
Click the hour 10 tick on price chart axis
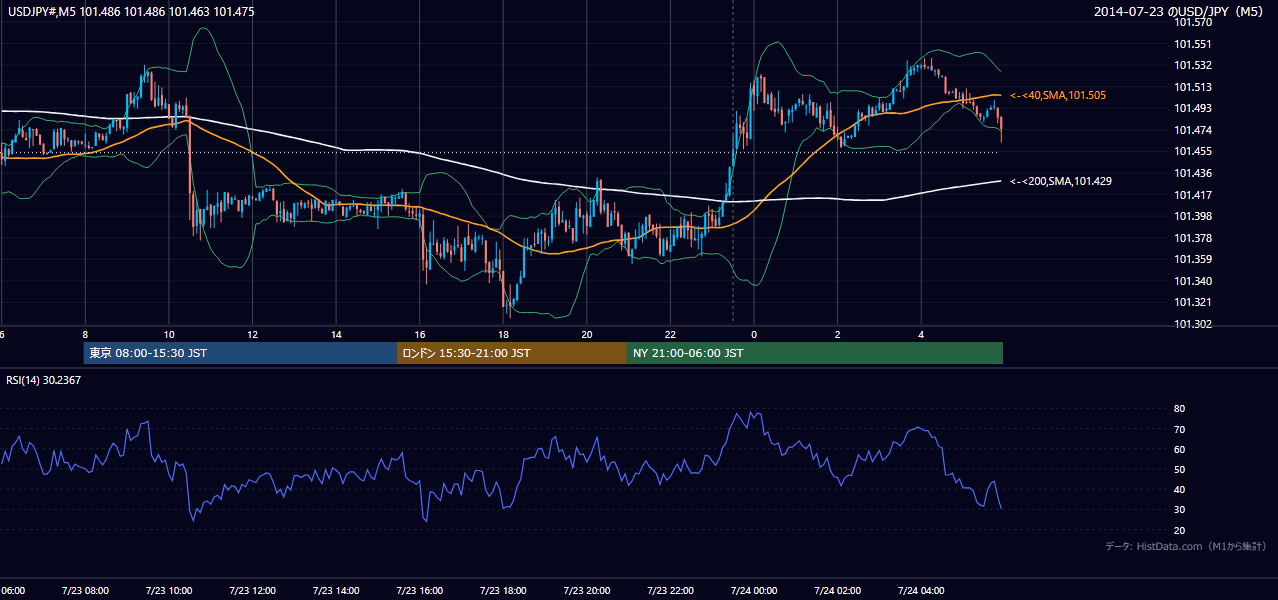169,335
